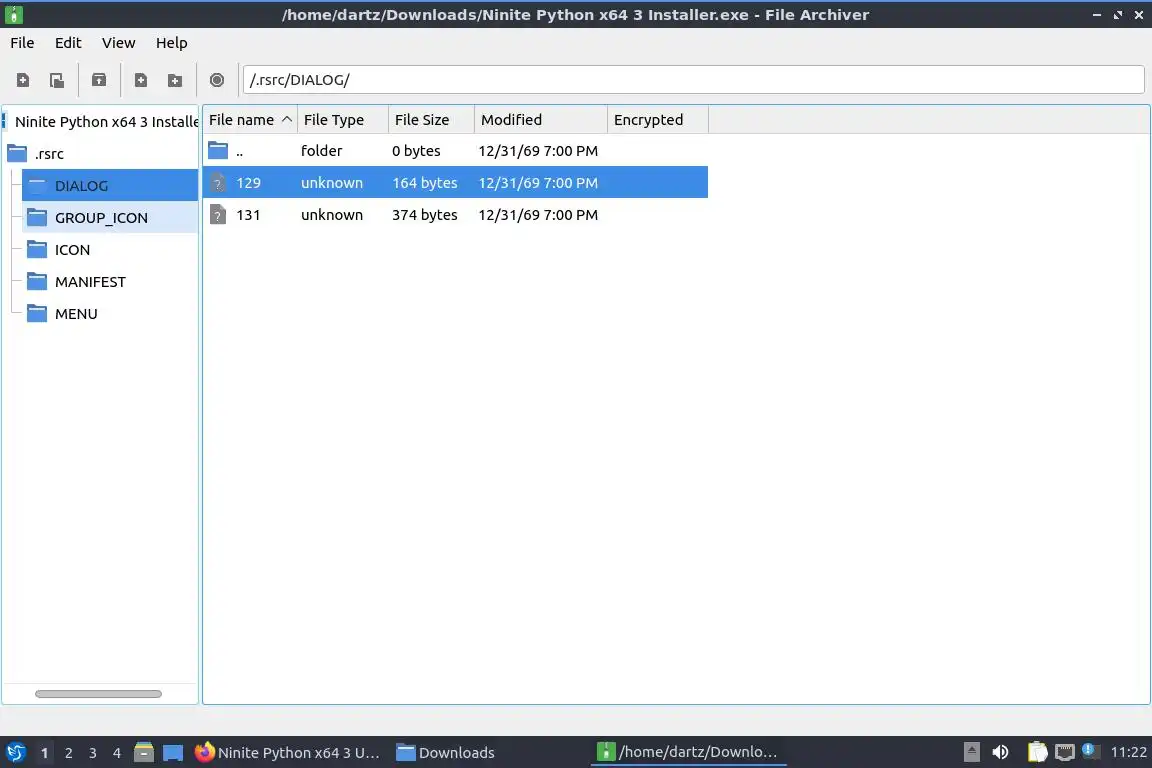
Task: Click the show desktop taskbar icon
Action: 173,753
